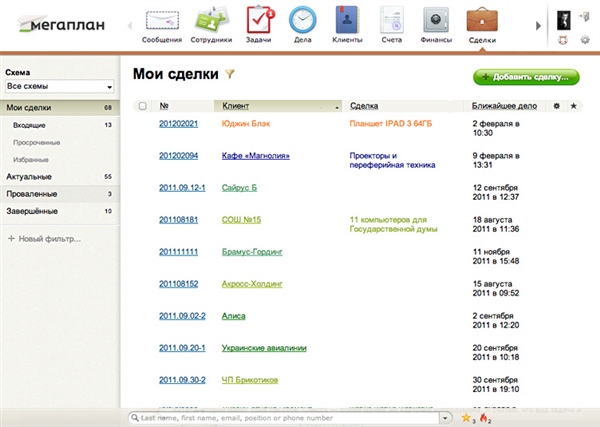Sort by № column header
This screenshot has width=600, height=427.
[x=164, y=106]
